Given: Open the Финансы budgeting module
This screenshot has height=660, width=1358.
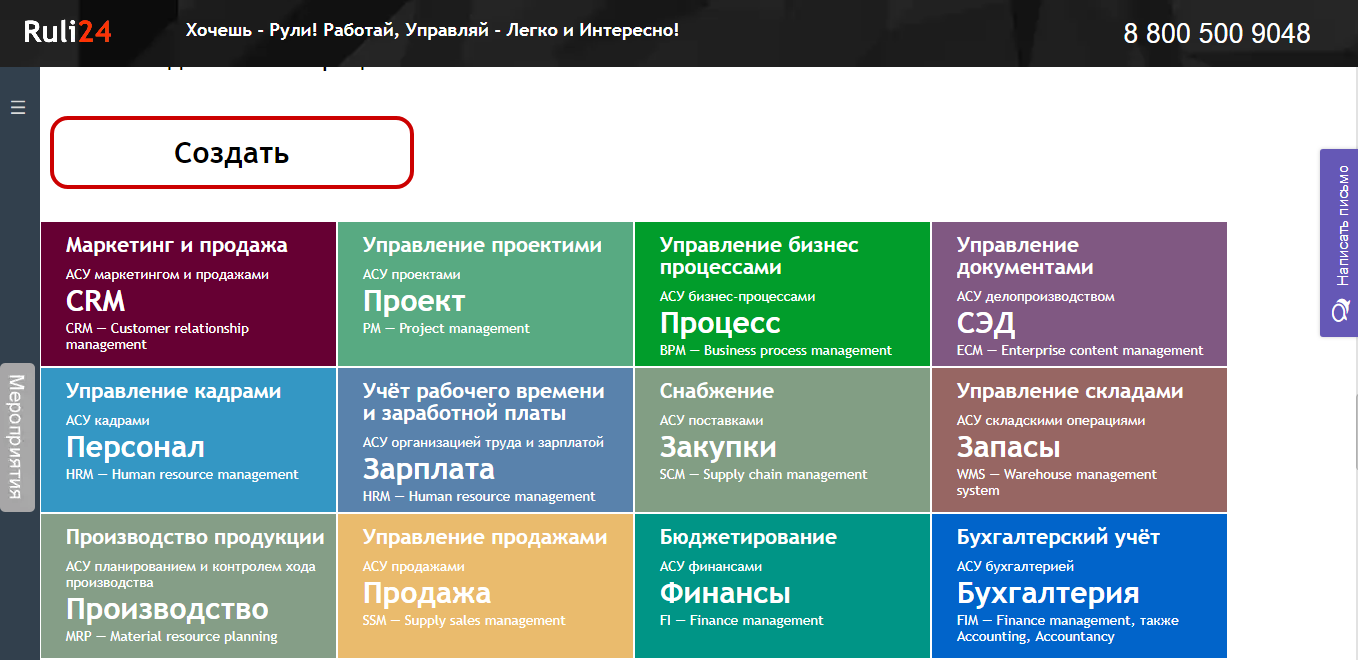Looking at the screenshot, I should click(x=782, y=586).
